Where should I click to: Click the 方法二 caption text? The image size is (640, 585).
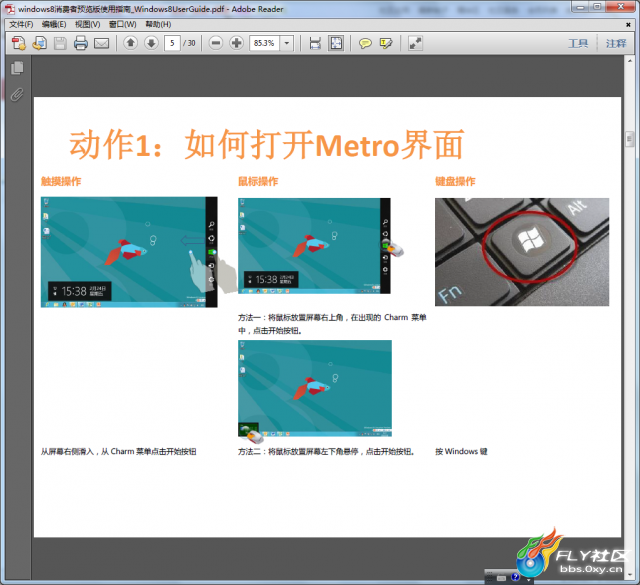pyautogui.click(x=327, y=452)
